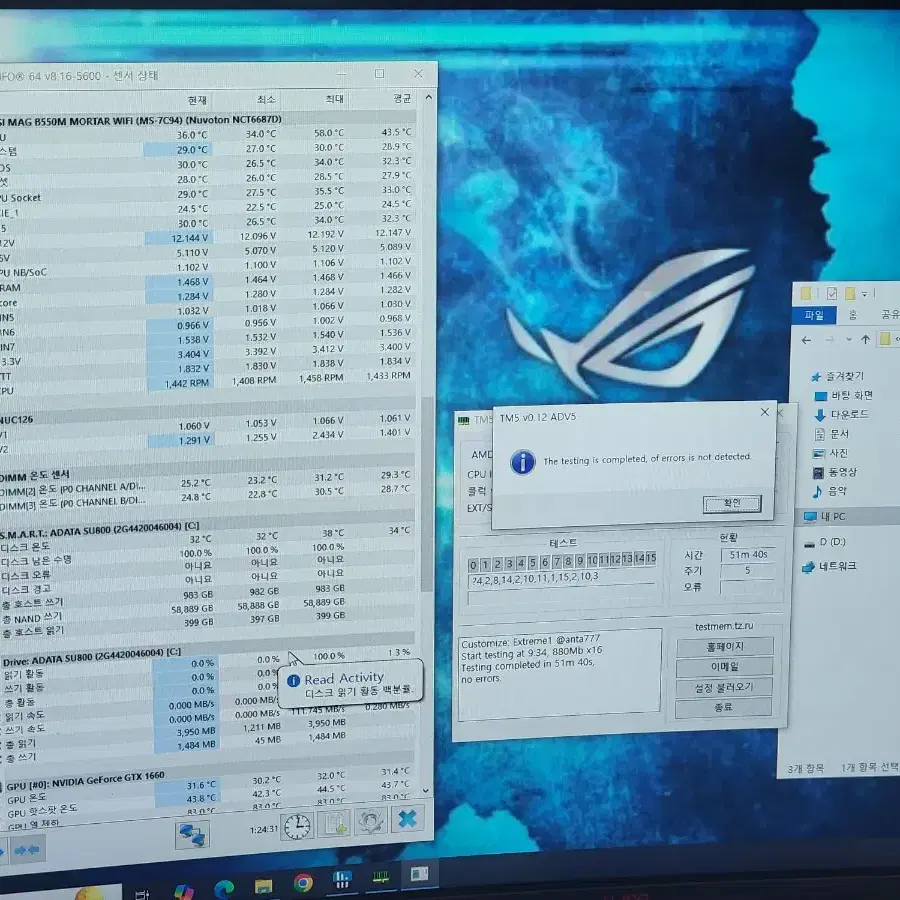Image resolution: width=900 pixels, height=900 pixels.
Task: Click the download arrow icon beside 다운로드
Action: [820, 415]
